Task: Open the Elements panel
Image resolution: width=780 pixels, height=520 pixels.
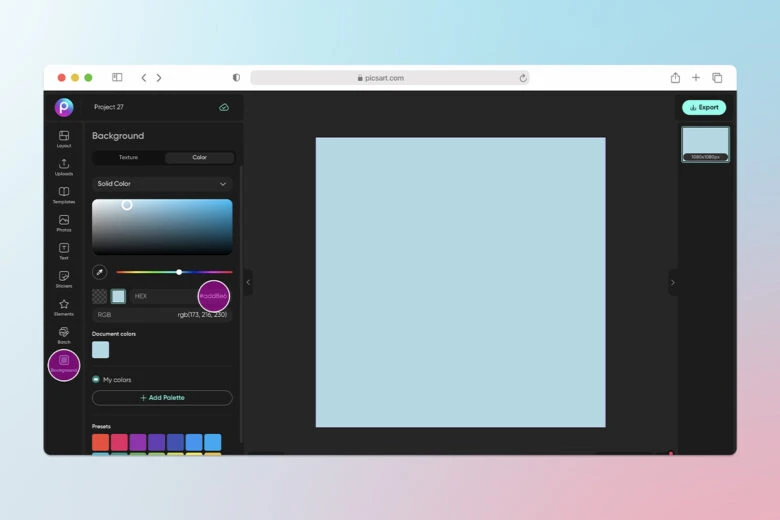Action: click(64, 305)
